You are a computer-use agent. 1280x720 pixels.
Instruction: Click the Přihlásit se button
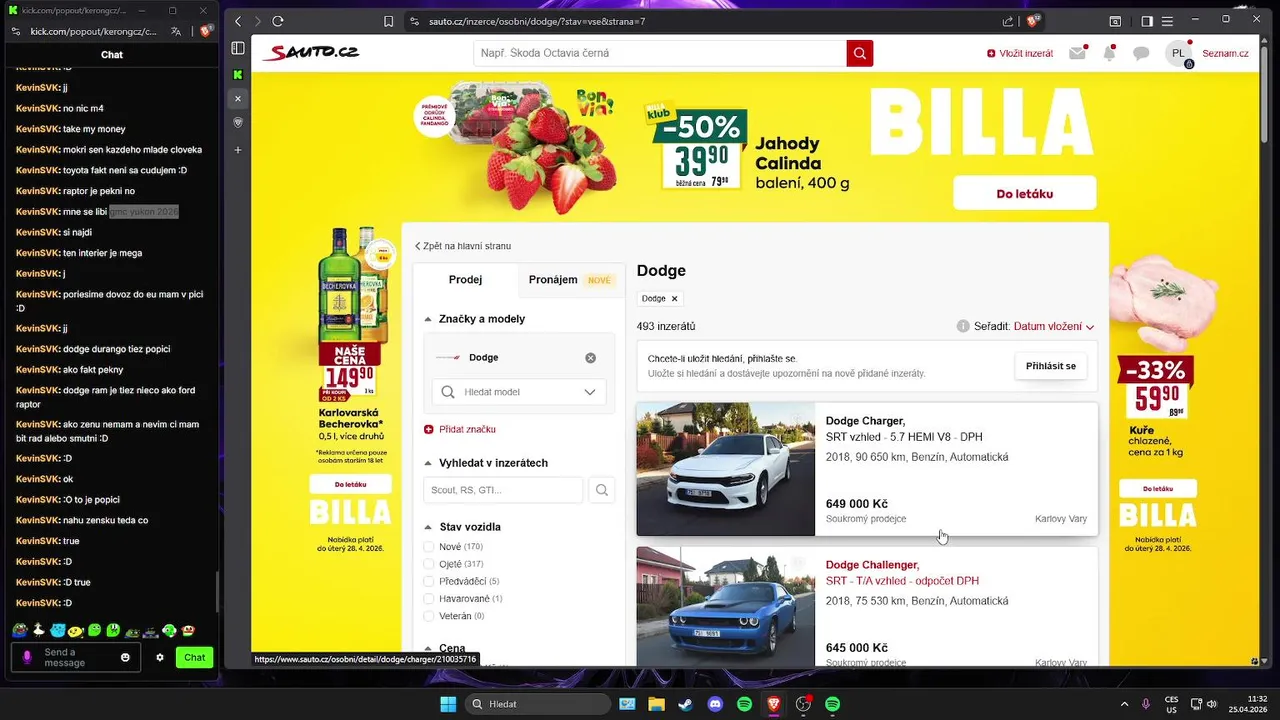click(1050, 366)
